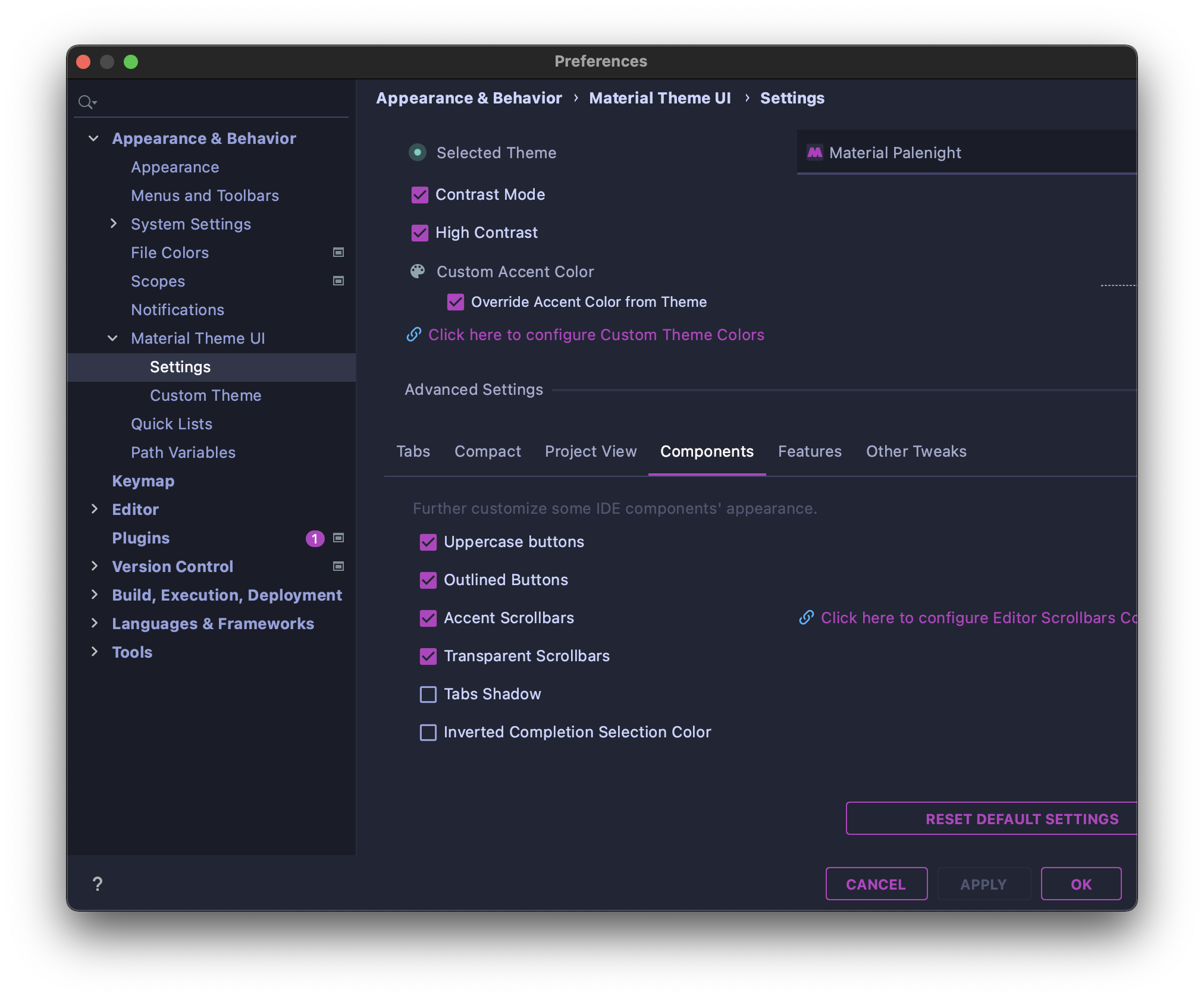Switch to the Features tab
The width and height of the screenshot is (1204, 999).
(x=810, y=451)
